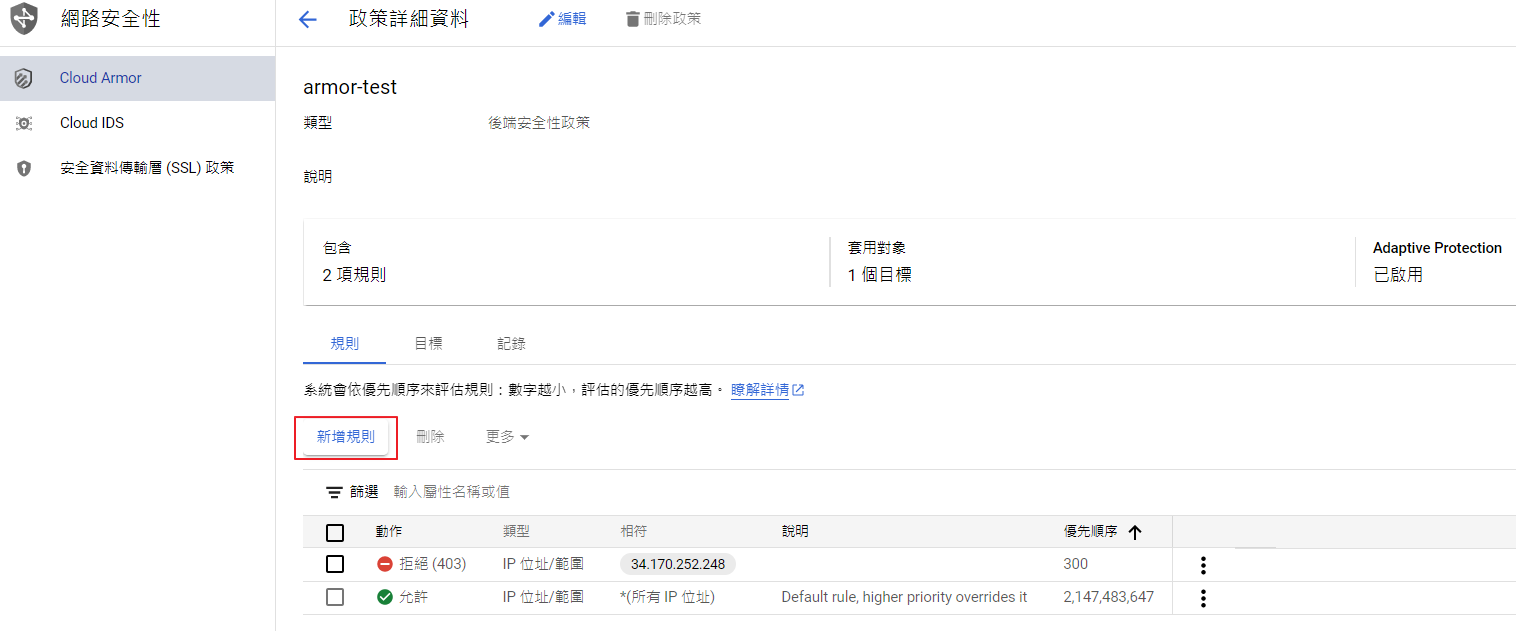Check the default allow rule checkbox
The image size is (1516, 631).
tap(335, 597)
